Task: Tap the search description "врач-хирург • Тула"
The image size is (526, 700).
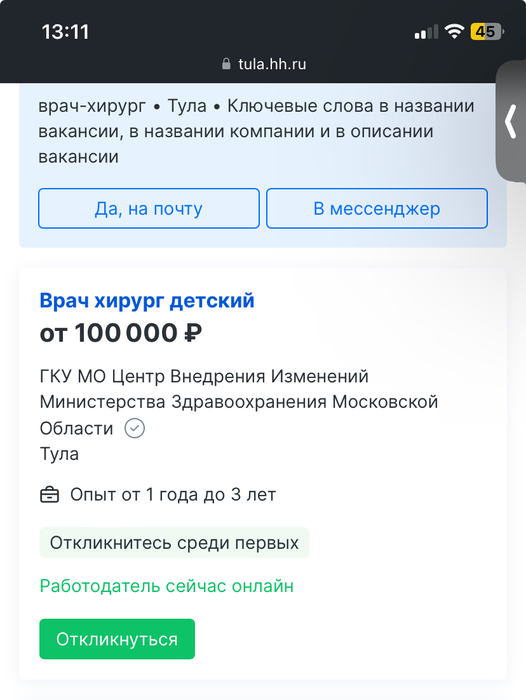Action: 122,106
